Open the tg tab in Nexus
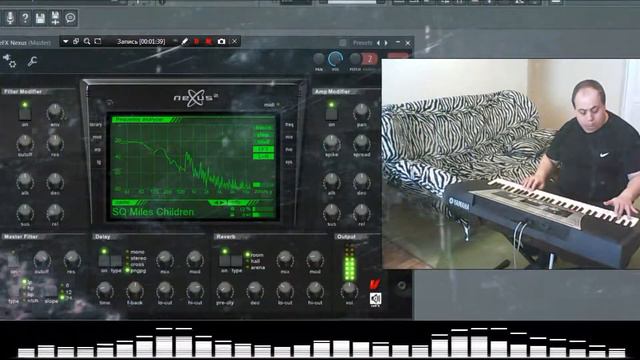Screen dimensions: 640x360 coord(98,162)
